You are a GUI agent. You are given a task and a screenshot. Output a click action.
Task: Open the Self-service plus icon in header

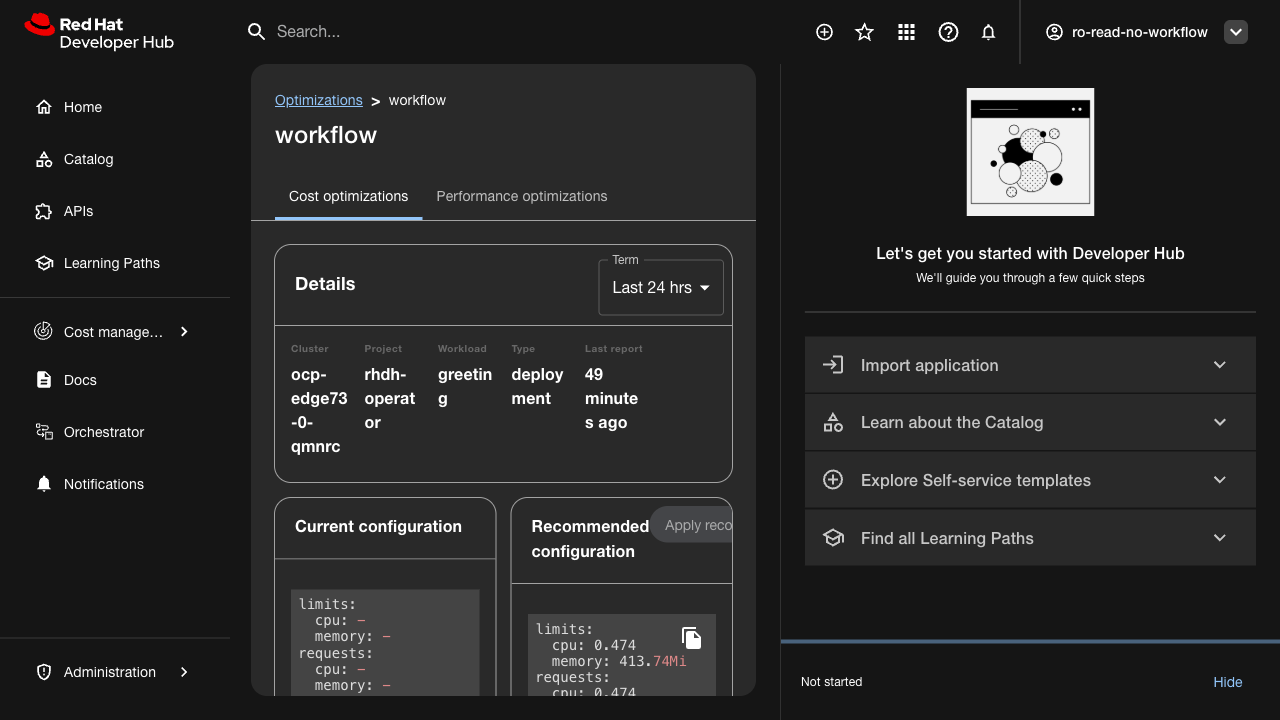pyautogui.click(x=824, y=32)
